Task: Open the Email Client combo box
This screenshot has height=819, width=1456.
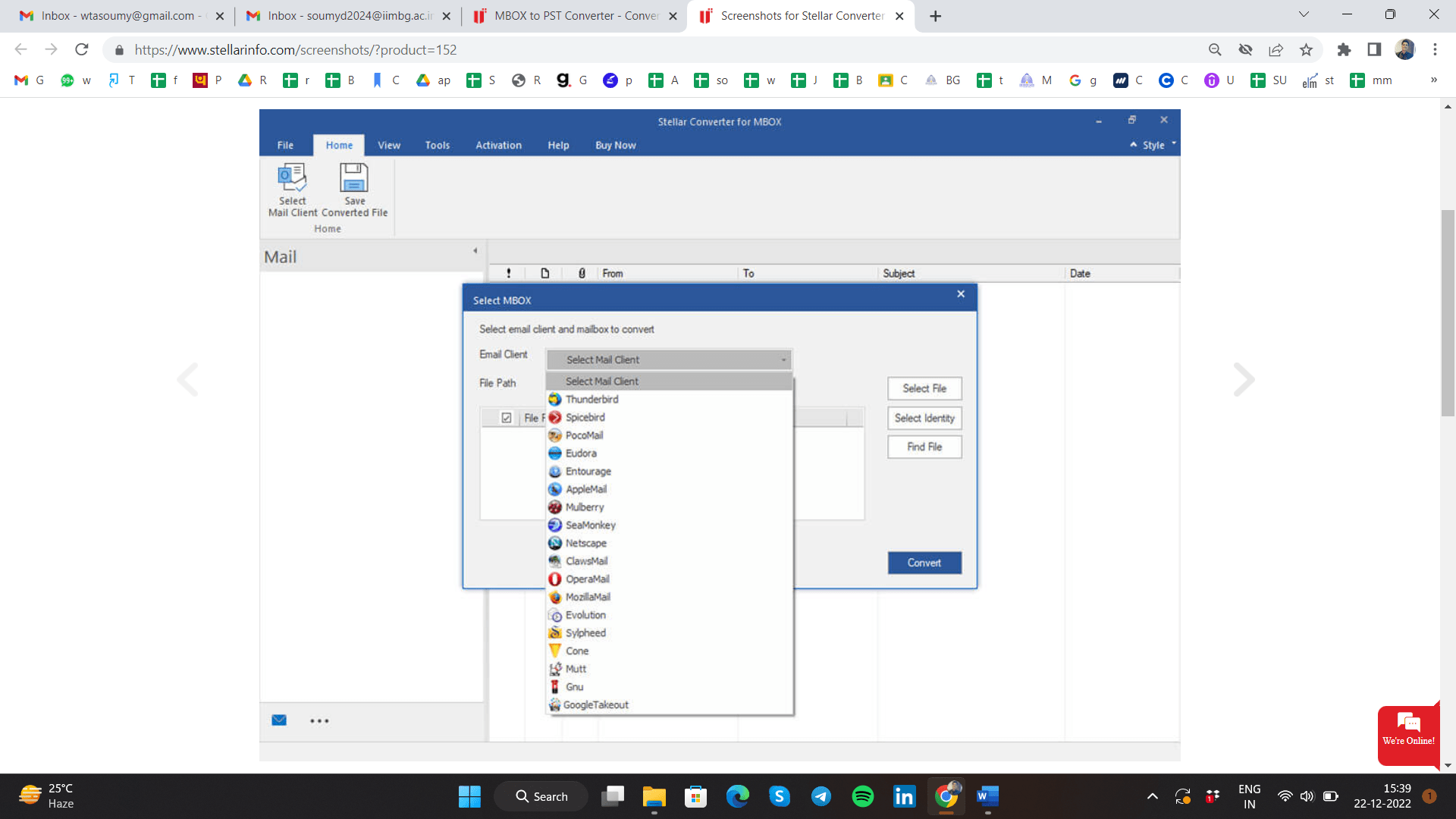Action: pos(669,360)
